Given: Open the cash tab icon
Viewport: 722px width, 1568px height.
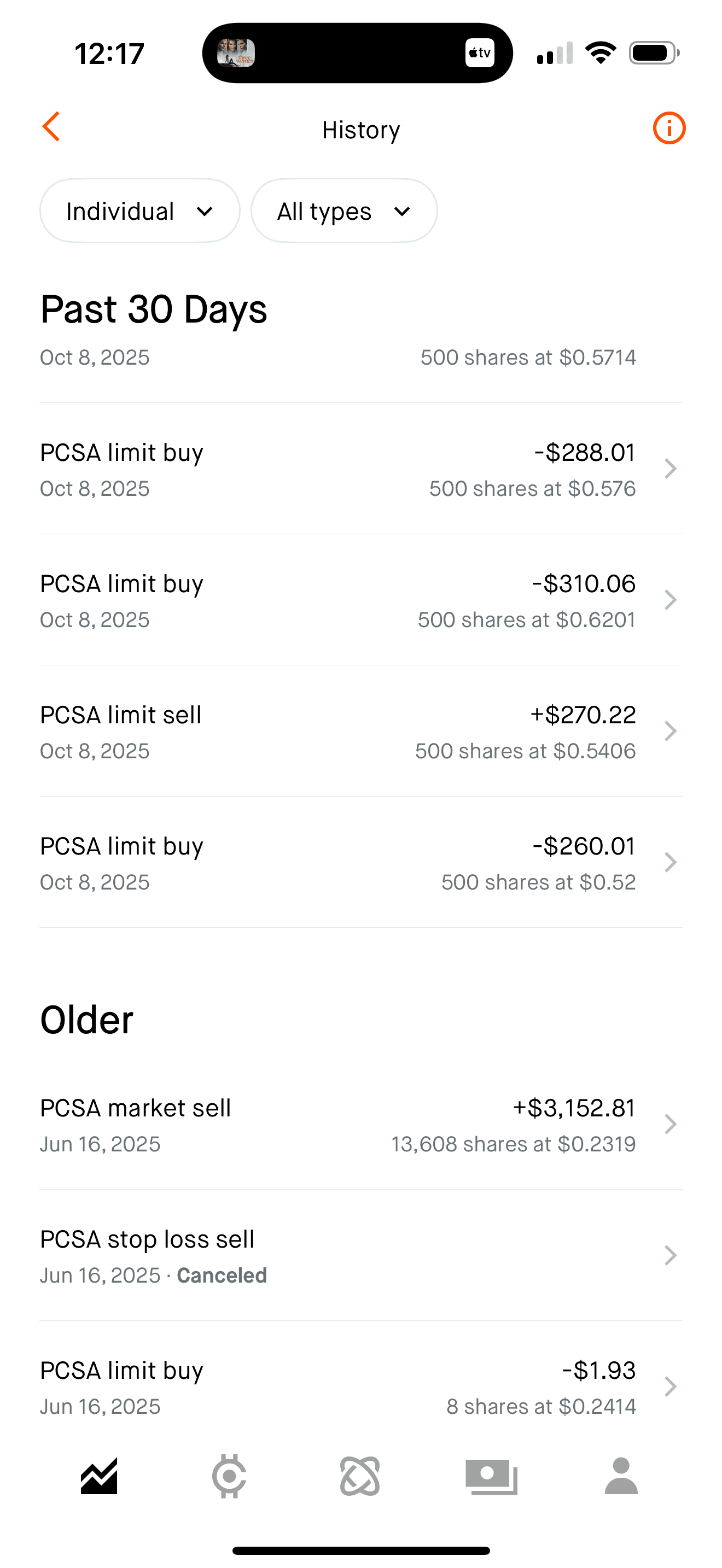Looking at the screenshot, I should (491, 1476).
